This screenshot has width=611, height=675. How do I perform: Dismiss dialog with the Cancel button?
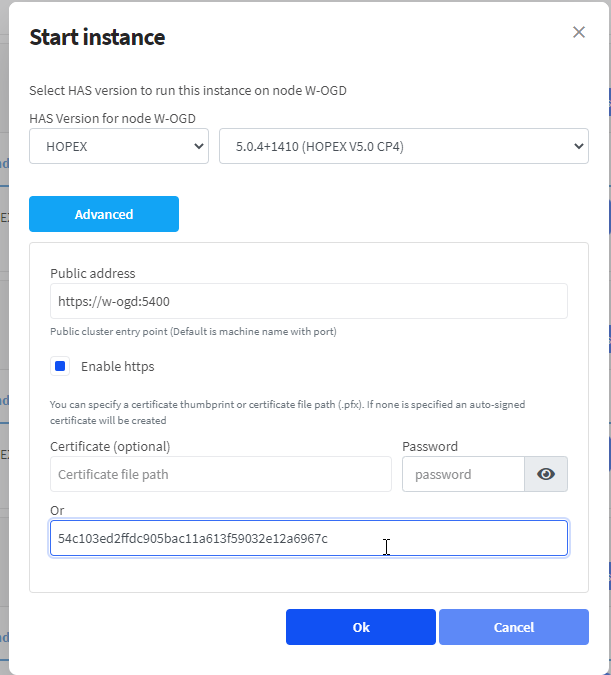tap(514, 627)
